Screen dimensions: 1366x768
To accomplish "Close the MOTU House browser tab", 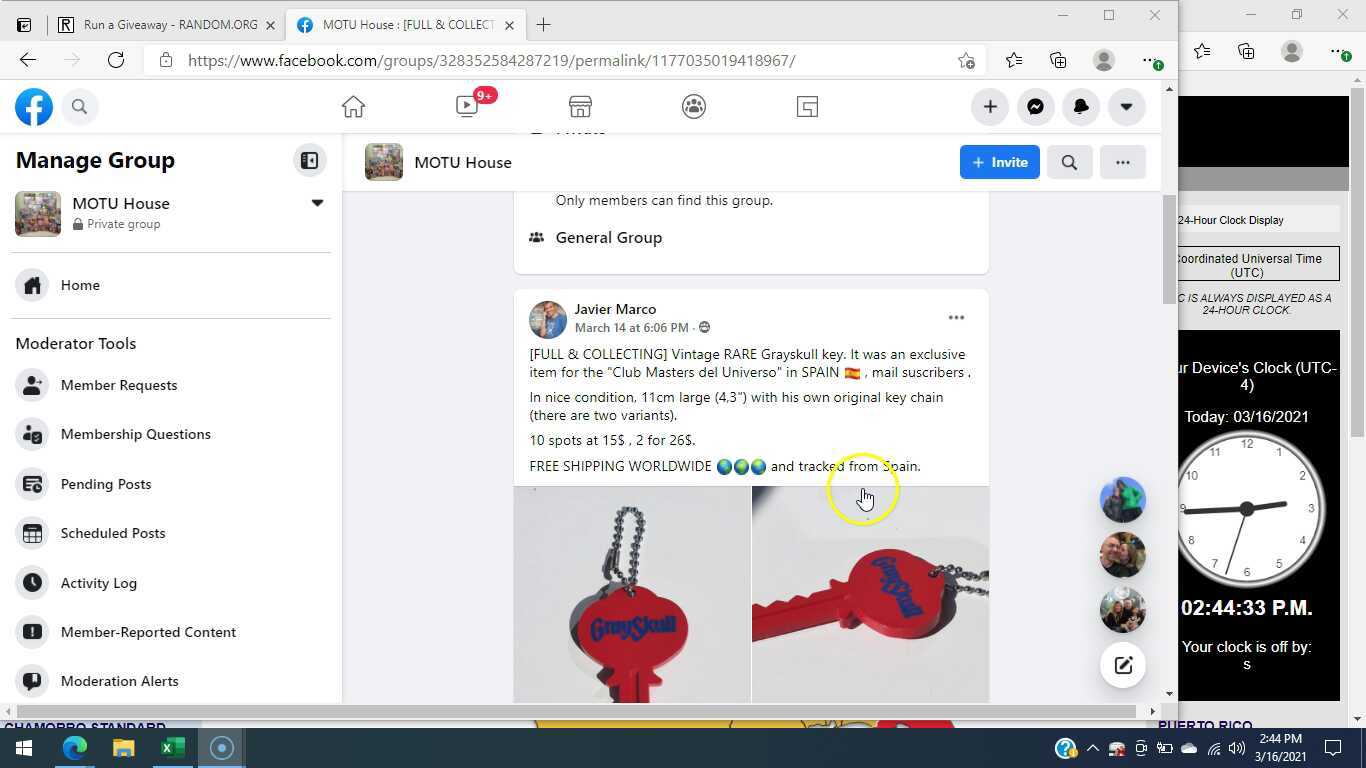I will tap(509, 25).
